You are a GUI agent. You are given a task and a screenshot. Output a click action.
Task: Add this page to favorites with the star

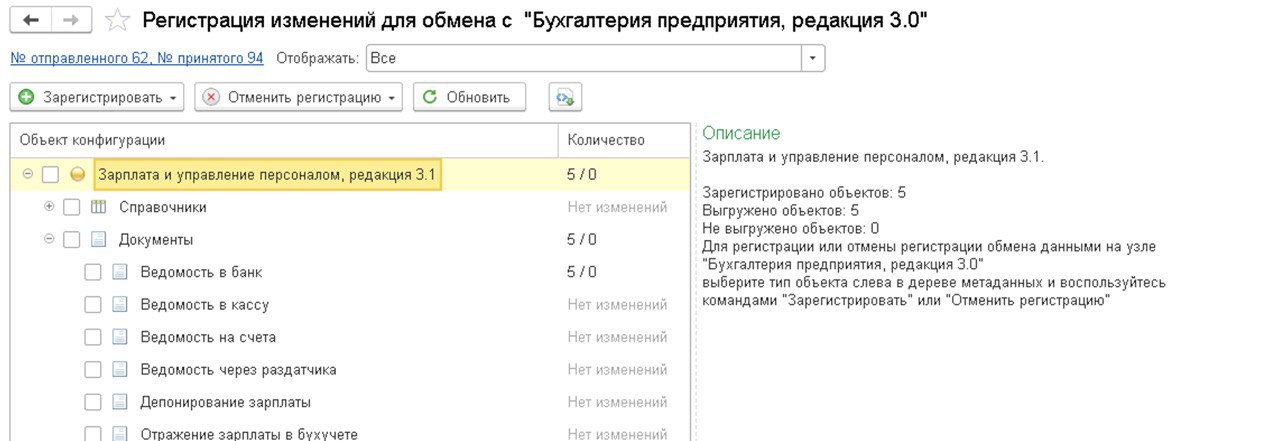pyautogui.click(x=118, y=20)
